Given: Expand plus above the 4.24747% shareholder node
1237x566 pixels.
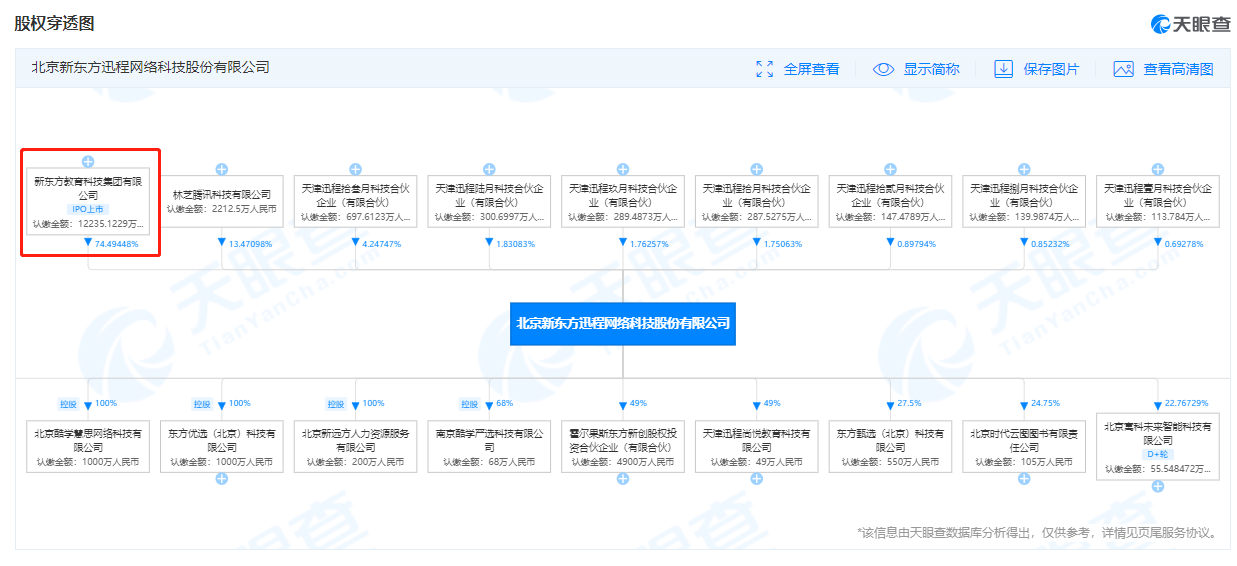Looking at the screenshot, I should tap(355, 169).
